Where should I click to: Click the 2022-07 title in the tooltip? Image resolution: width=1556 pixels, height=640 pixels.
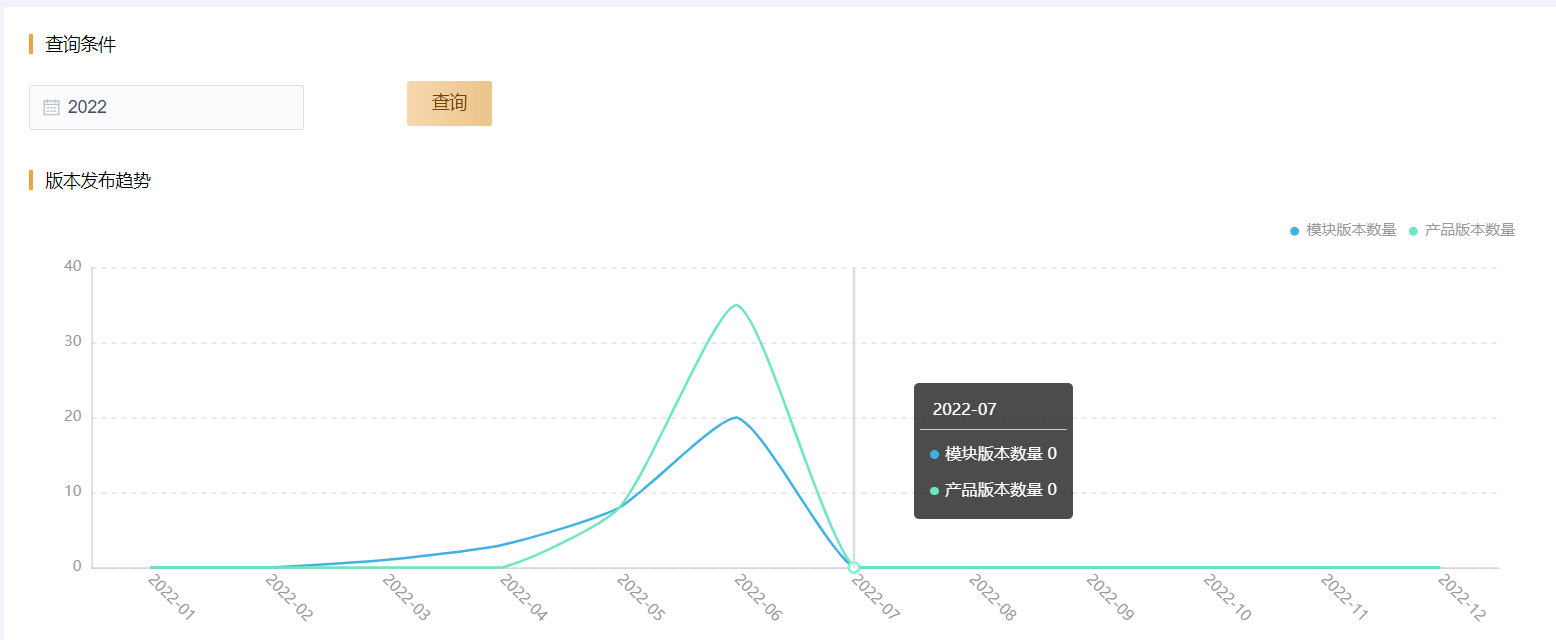[964, 409]
